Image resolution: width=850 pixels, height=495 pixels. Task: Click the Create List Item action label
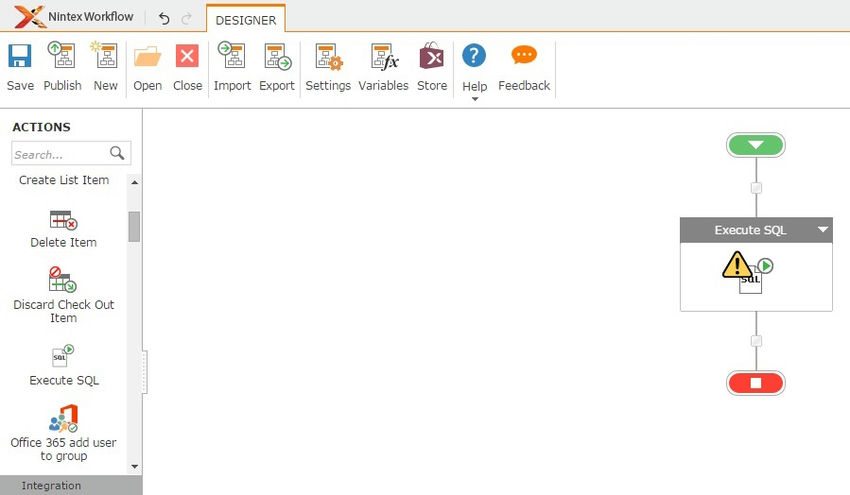[x=64, y=180]
